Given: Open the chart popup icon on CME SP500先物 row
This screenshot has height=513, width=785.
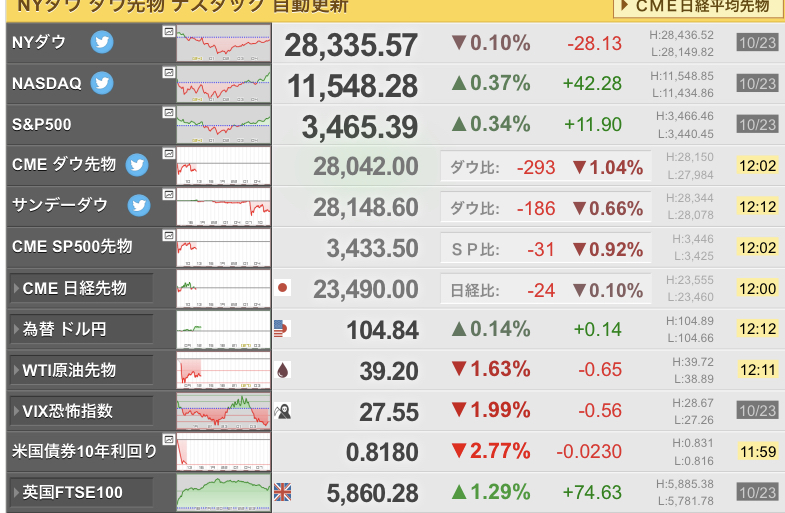Looking at the screenshot, I should click(x=169, y=235).
